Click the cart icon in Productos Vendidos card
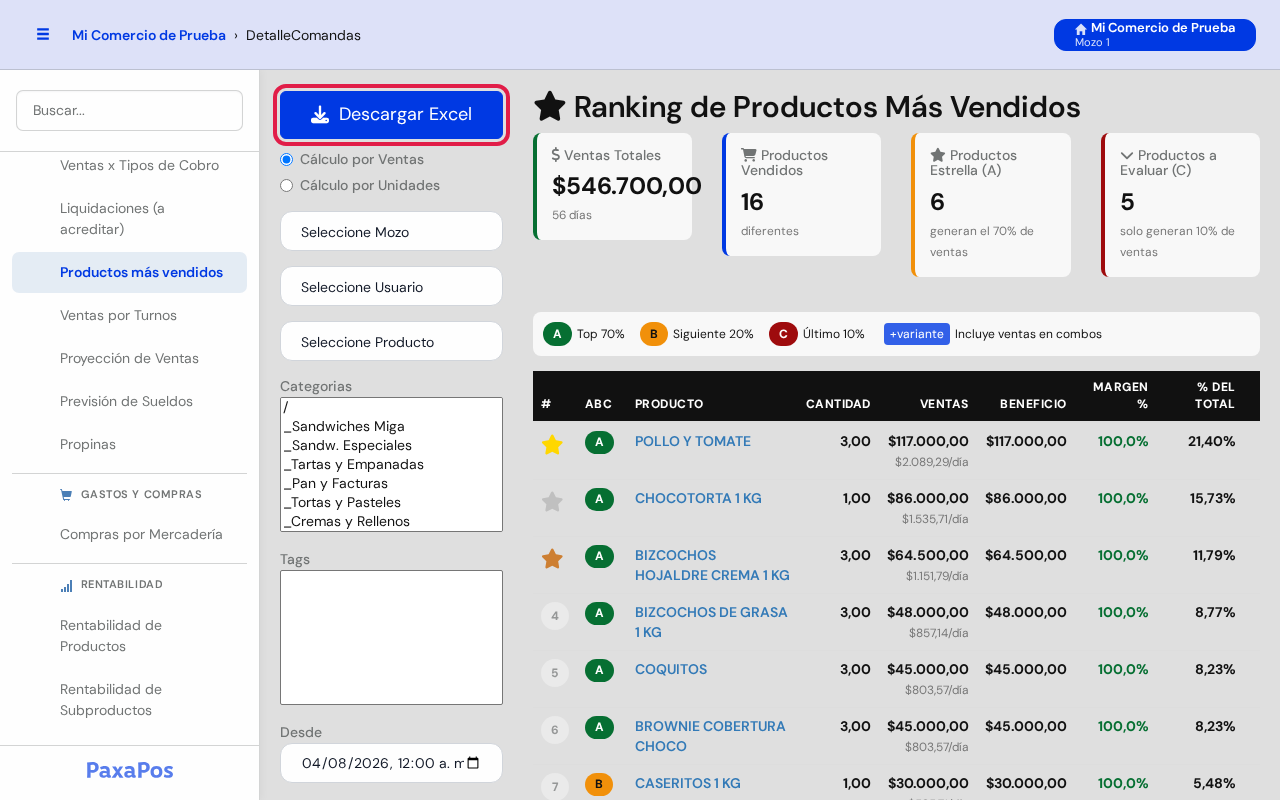The height and width of the screenshot is (800, 1280). 748,155
